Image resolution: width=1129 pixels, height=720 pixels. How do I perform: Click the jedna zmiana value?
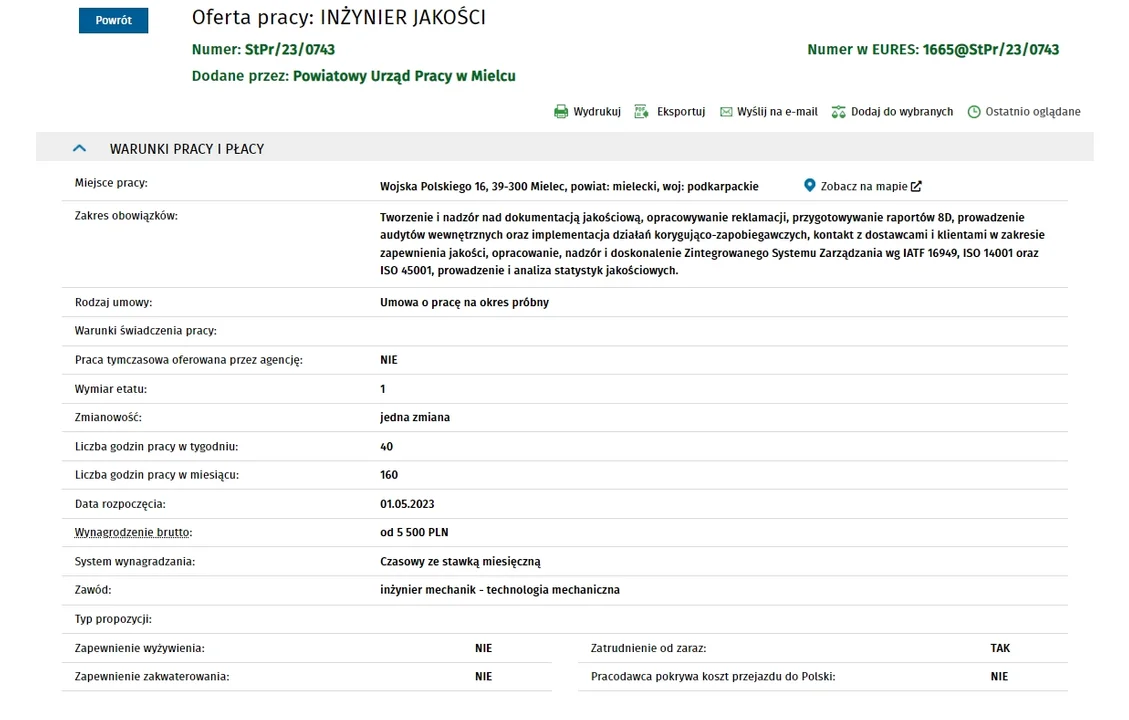click(x=415, y=417)
